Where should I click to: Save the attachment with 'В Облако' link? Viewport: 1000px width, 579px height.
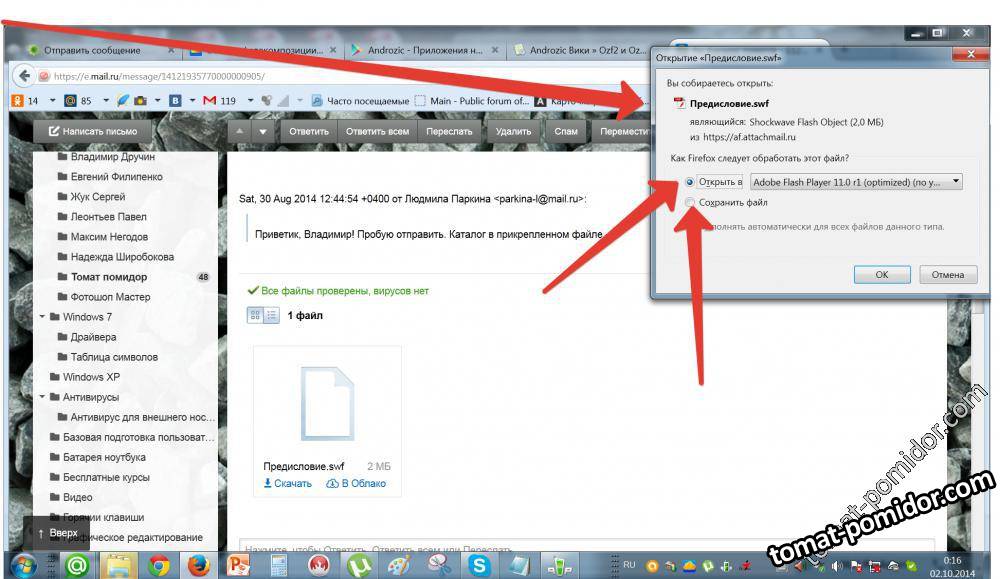point(356,484)
